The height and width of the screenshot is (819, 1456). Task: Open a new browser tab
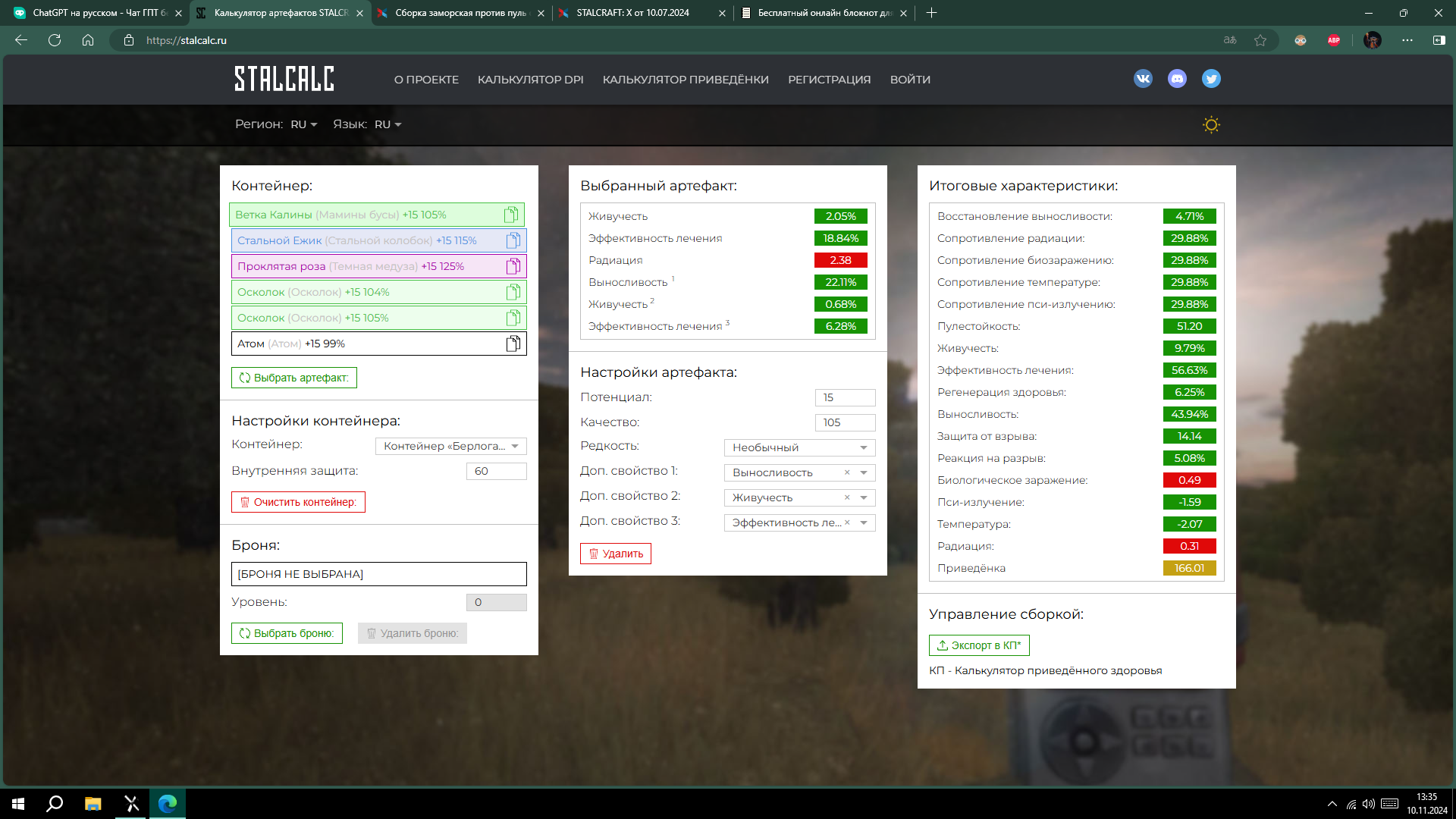click(932, 13)
